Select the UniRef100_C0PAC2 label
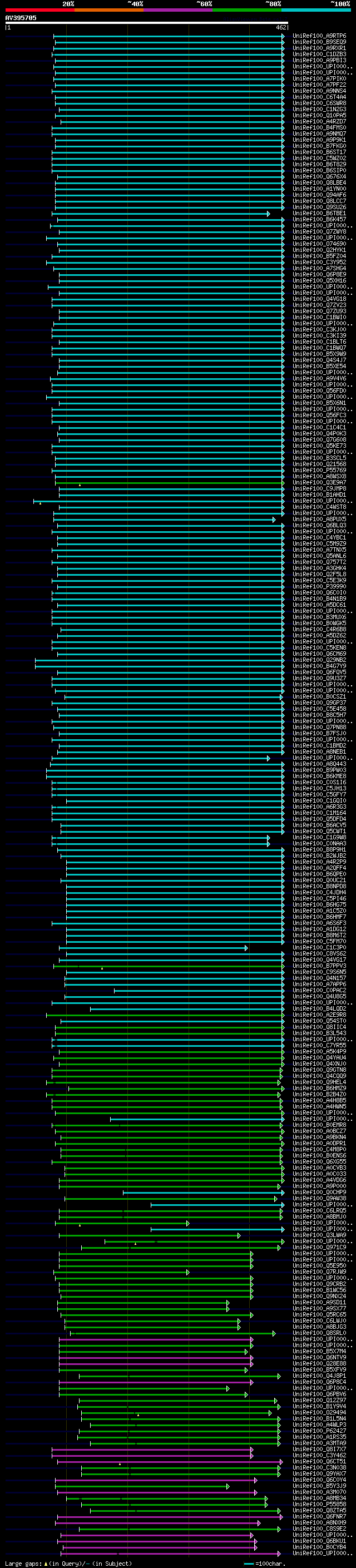 pyautogui.click(x=319, y=990)
